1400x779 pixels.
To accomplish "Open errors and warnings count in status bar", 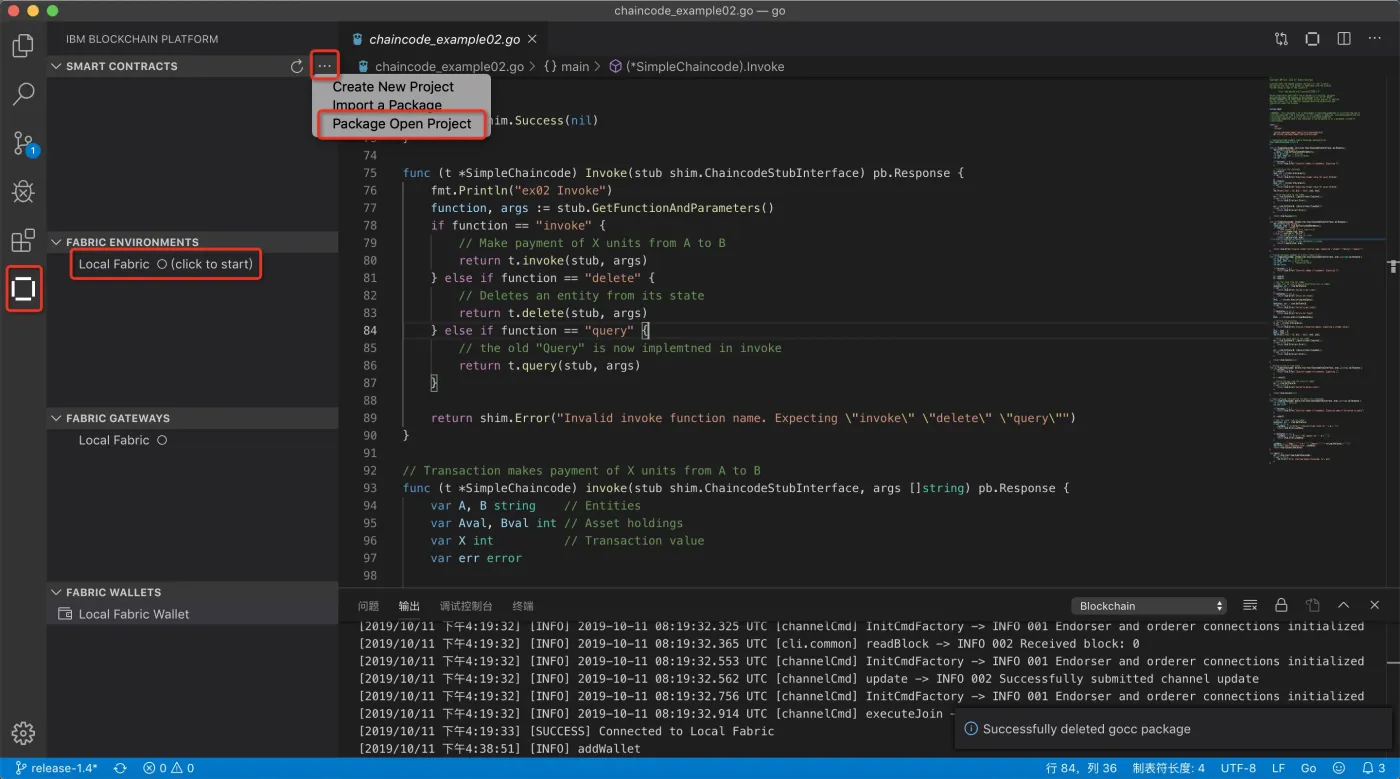I will pos(169,768).
